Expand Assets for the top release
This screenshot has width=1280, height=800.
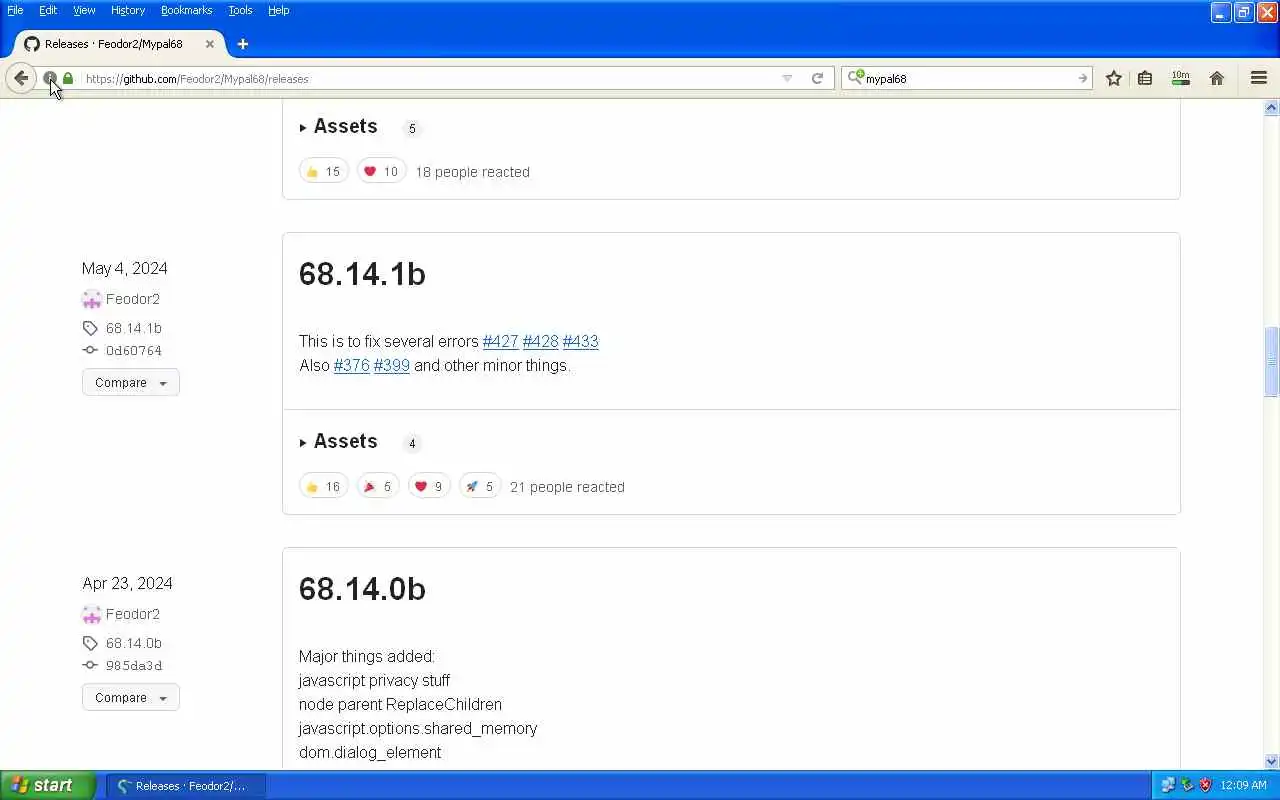(x=338, y=127)
